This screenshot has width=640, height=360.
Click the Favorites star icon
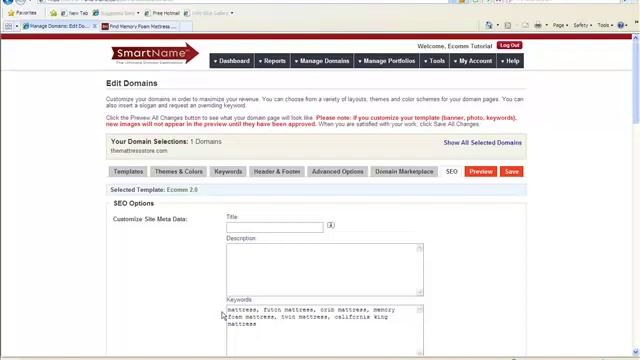(x=11, y=13)
